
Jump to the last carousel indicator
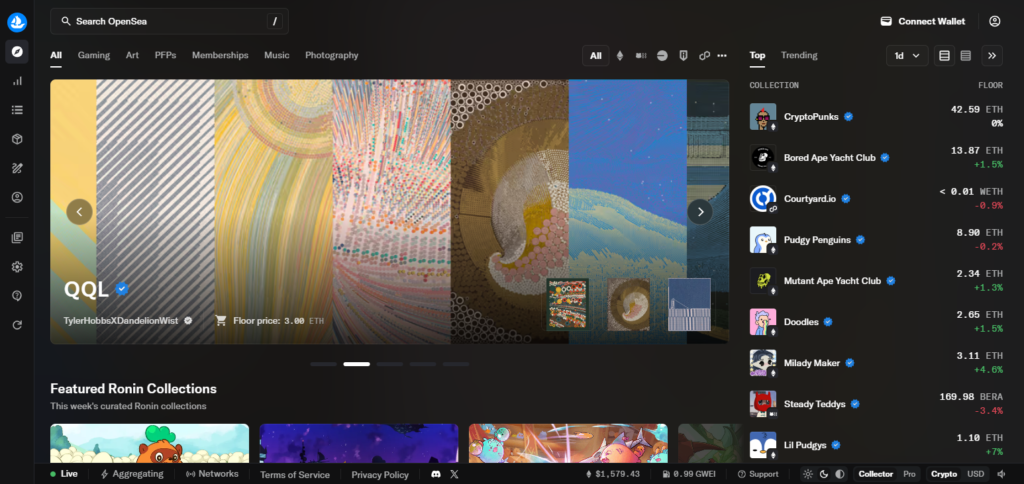coord(456,364)
